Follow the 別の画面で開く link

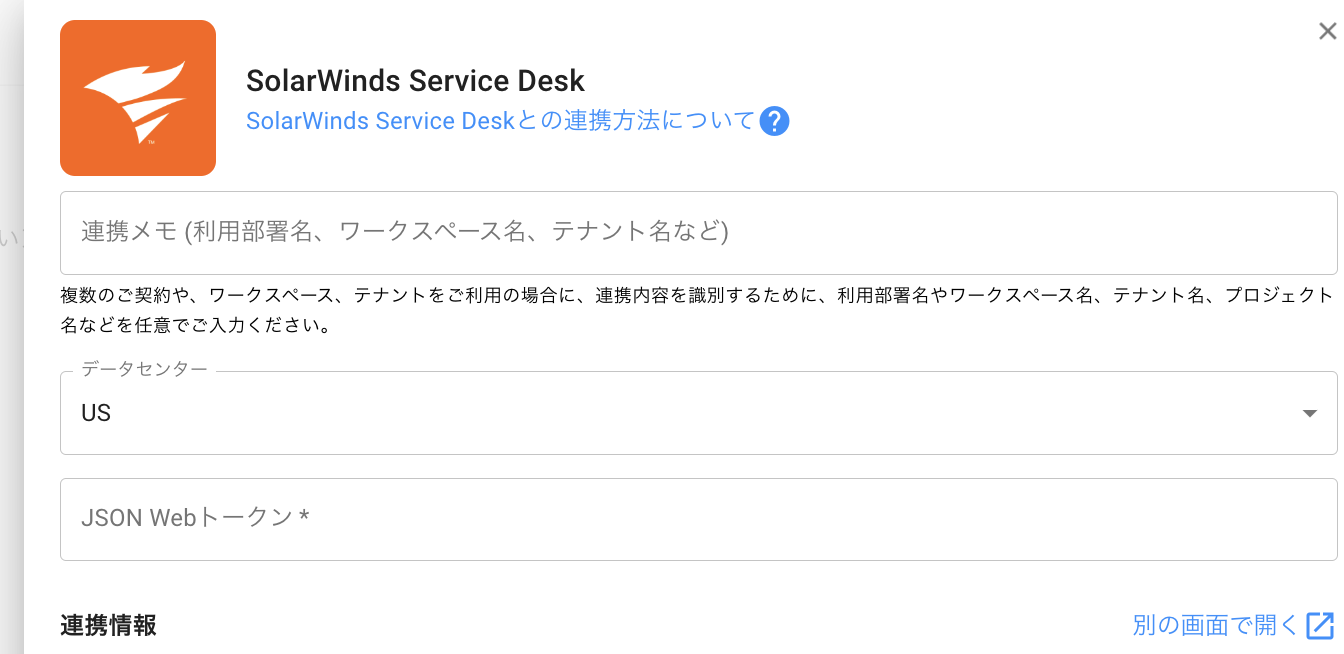tap(1215, 626)
